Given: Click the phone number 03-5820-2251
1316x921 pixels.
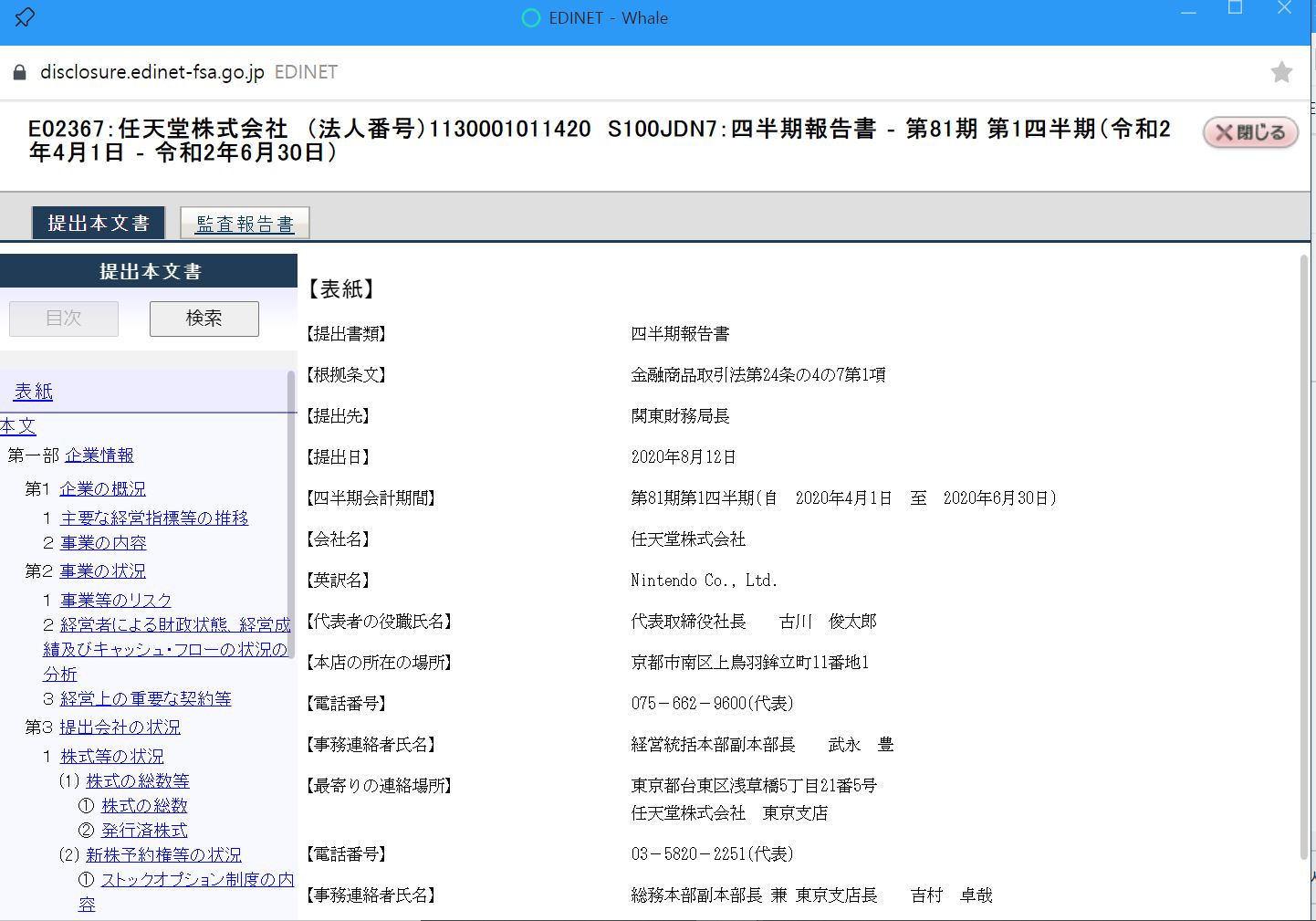Looking at the screenshot, I should click(712, 854).
